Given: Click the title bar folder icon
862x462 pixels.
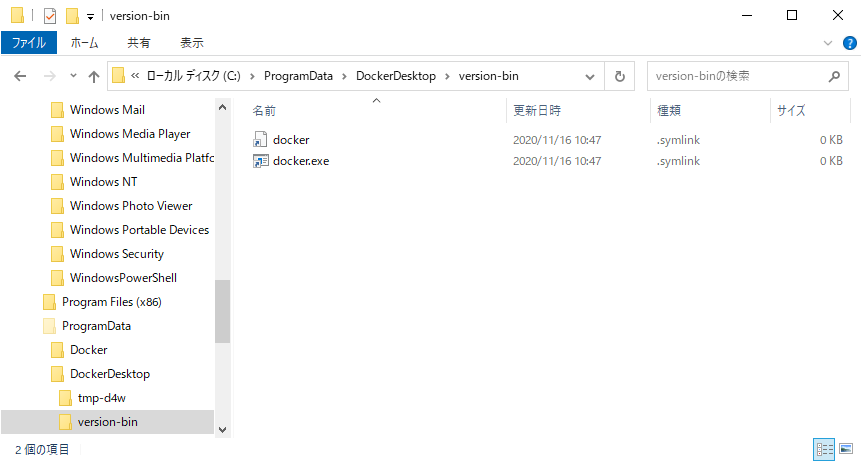Looking at the screenshot, I should click(x=18, y=15).
